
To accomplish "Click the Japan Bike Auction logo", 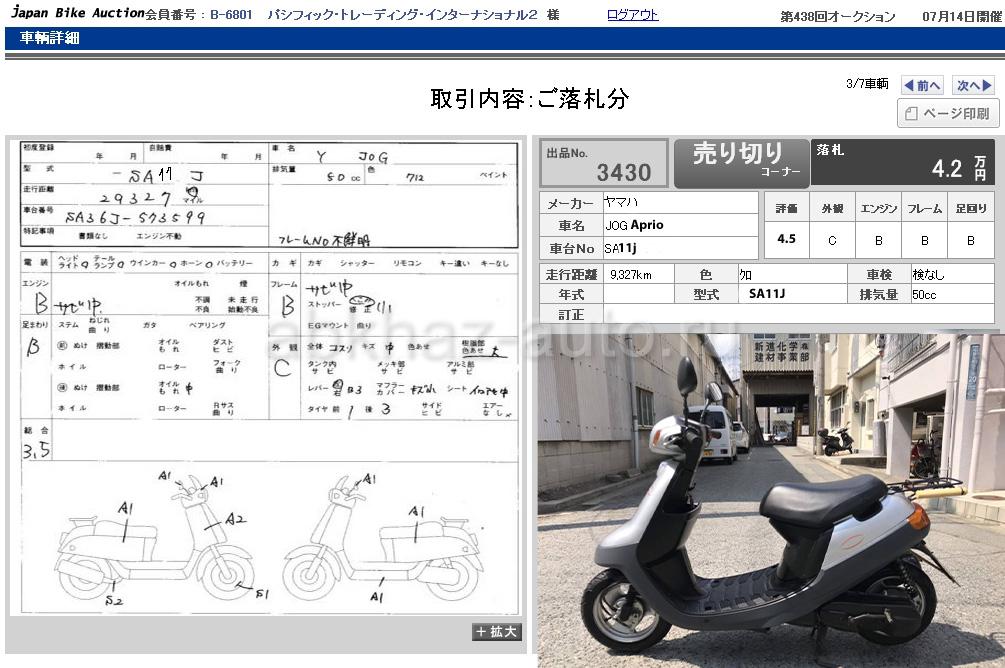I will tap(78, 13).
